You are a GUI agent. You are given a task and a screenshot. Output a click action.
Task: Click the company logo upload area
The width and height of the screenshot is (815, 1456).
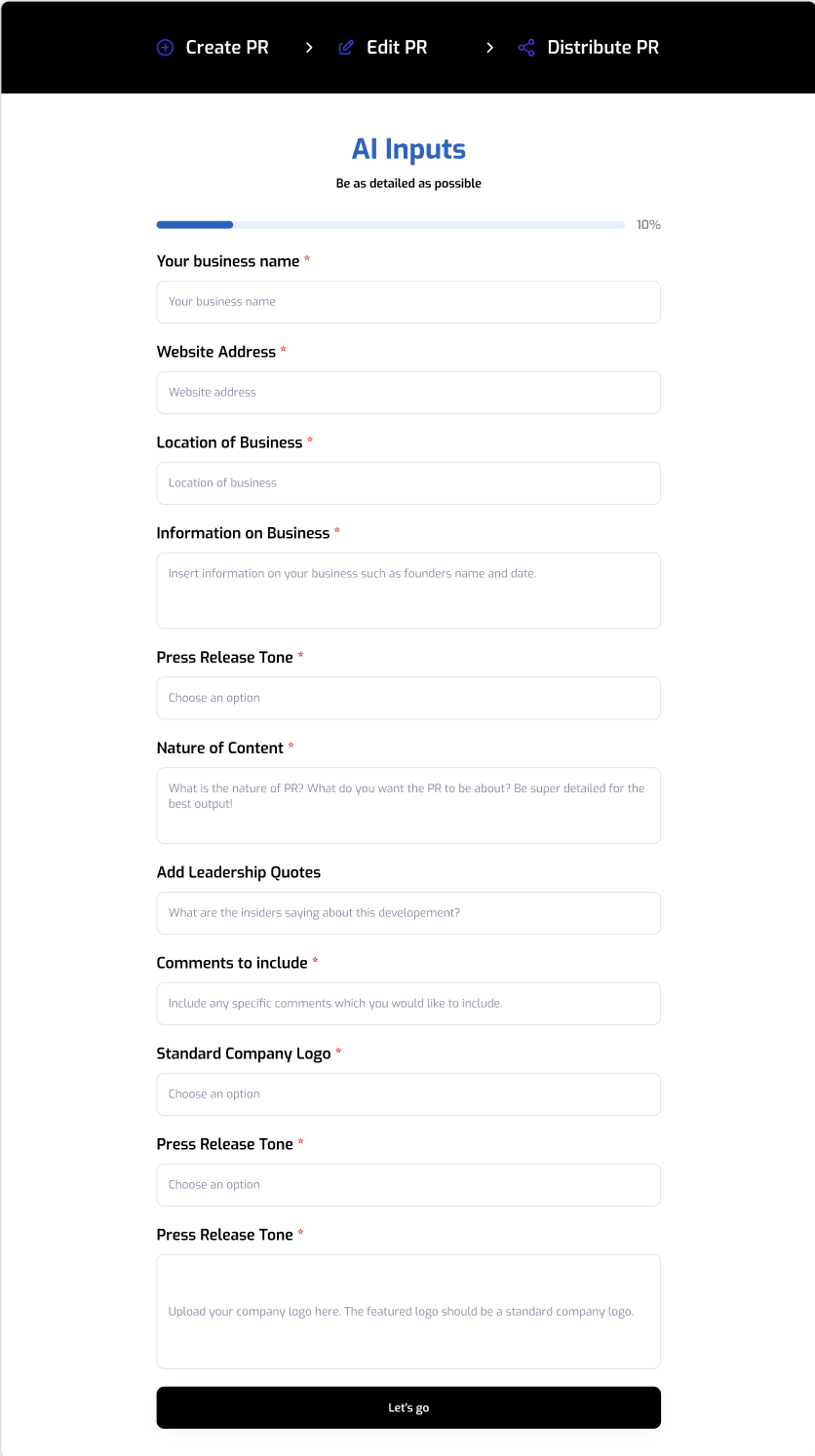pyautogui.click(x=408, y=1312)
